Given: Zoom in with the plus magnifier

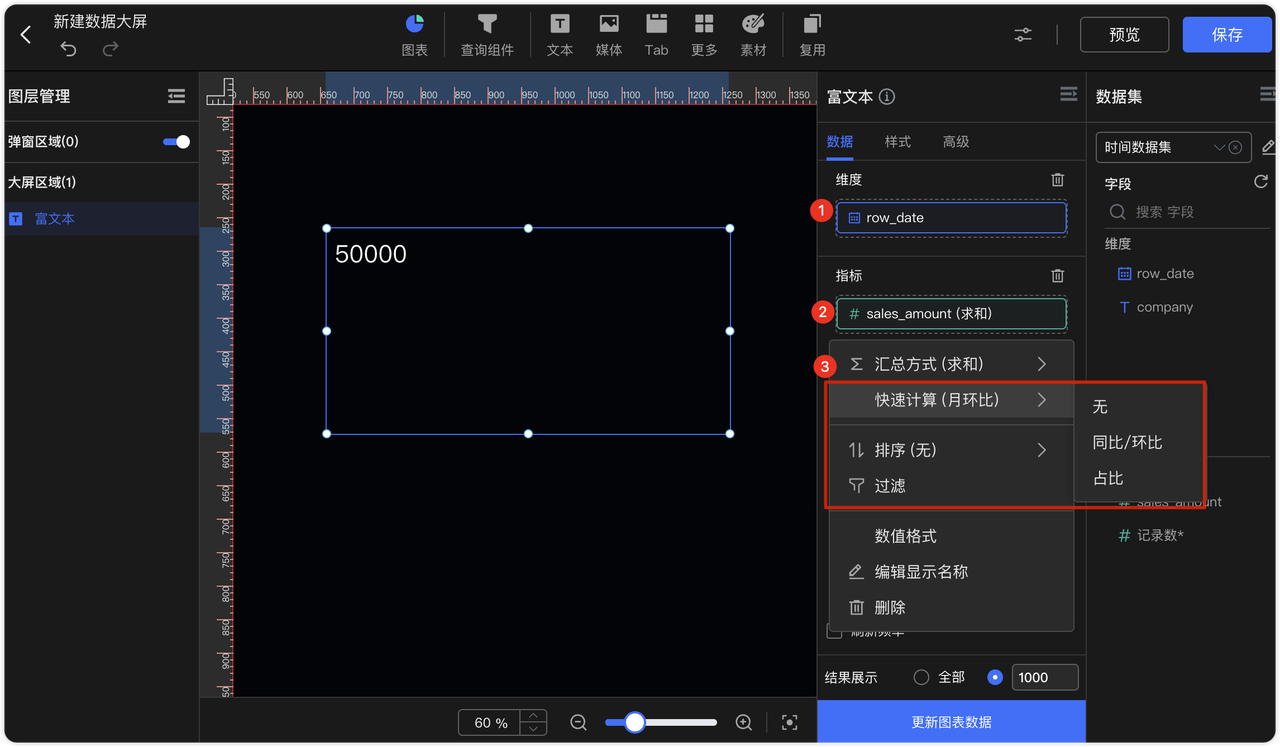Looking at the screenshot, I should pyautogui.click(x=743, y=722).
